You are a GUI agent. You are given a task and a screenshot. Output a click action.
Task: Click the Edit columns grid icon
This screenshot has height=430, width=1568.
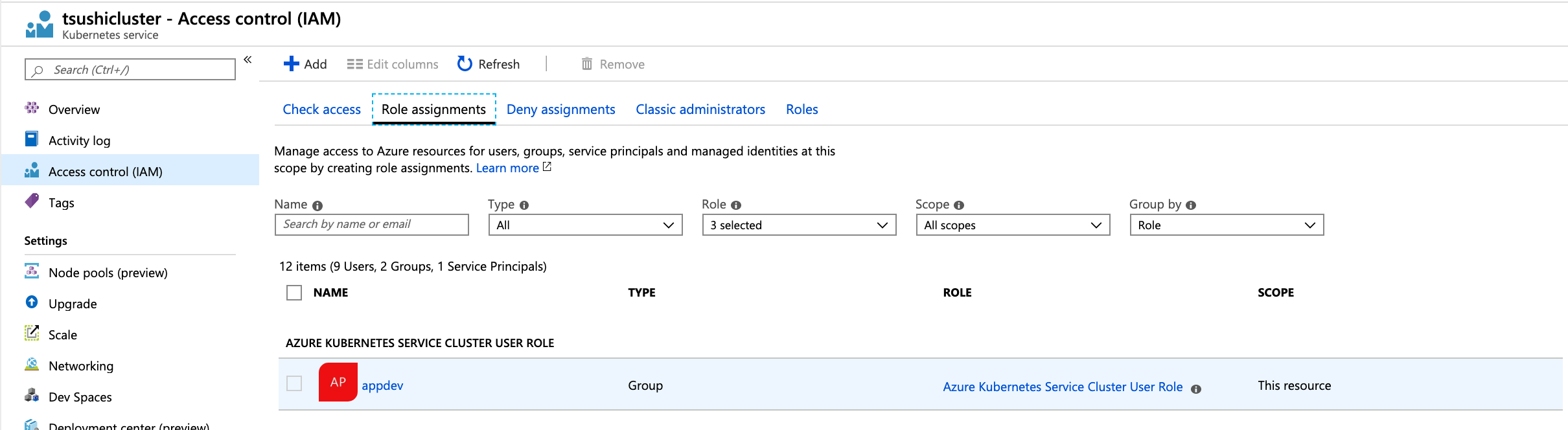tap(354, 64)
